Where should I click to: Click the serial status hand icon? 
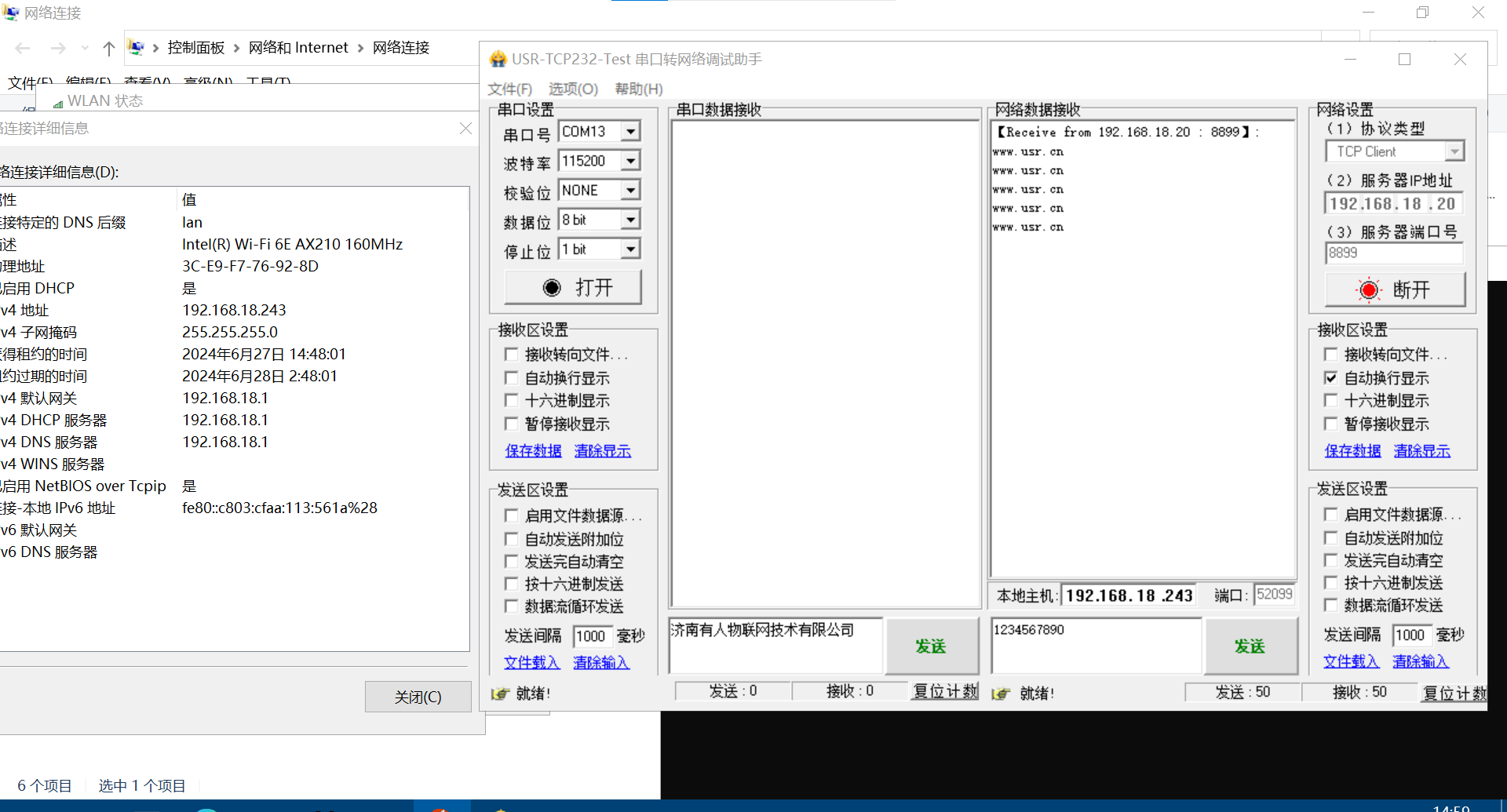coord(499,694)
